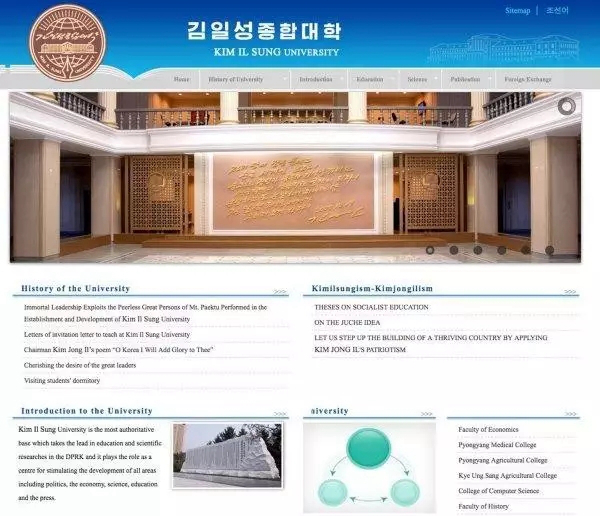Click the Kimilsungism-Kimjongilism heading
This screenshot has width=600, height=516.
tap(372, 289)
